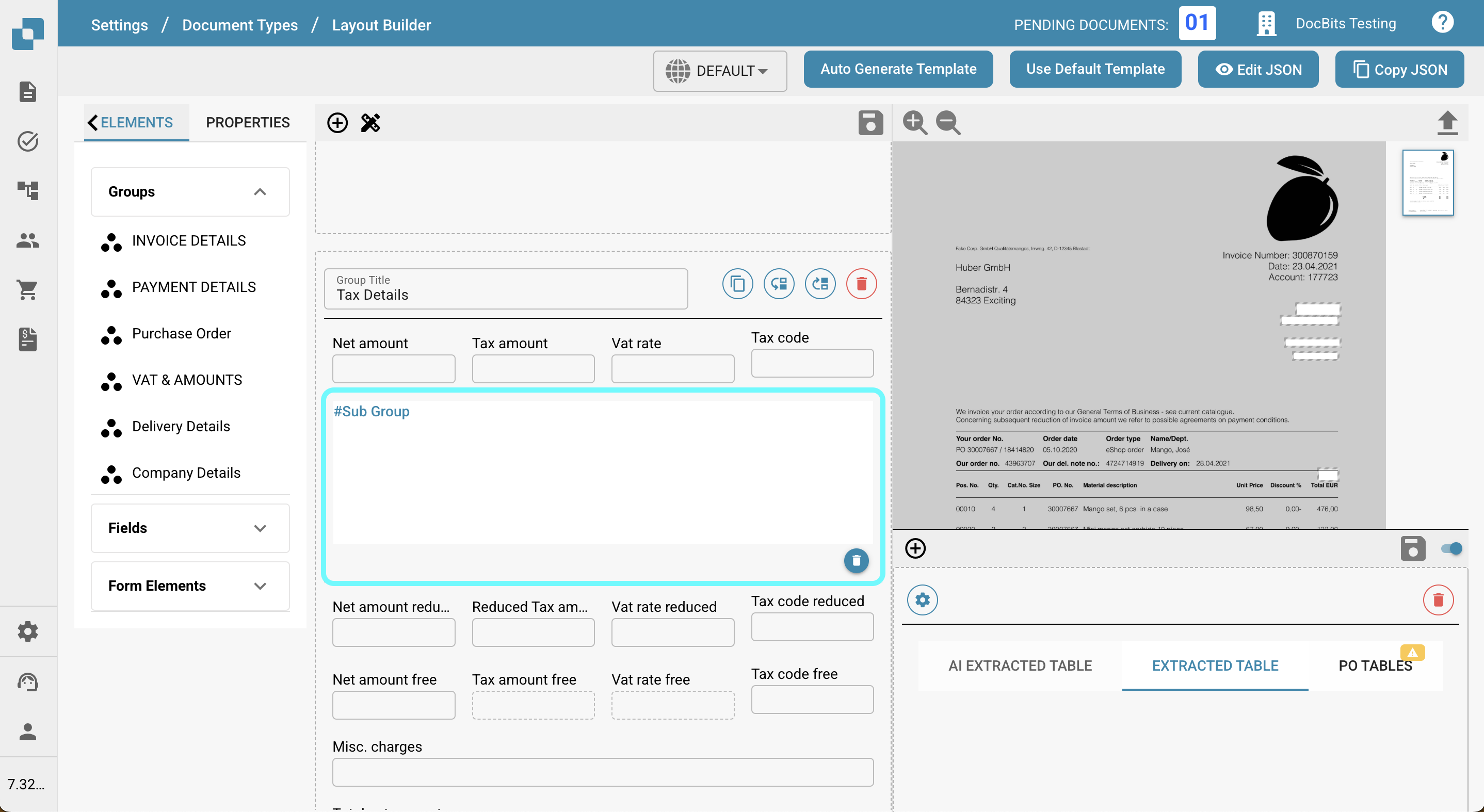Open the DEFAULT language dropdown
Viewport: 1484px width, 812px height.
click(x=719, y=71)
